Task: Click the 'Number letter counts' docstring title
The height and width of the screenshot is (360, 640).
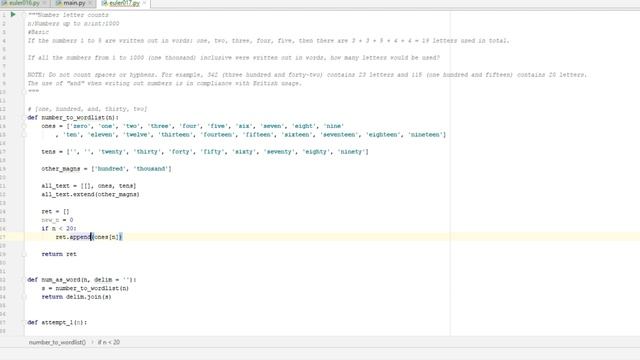Action: 73,15
